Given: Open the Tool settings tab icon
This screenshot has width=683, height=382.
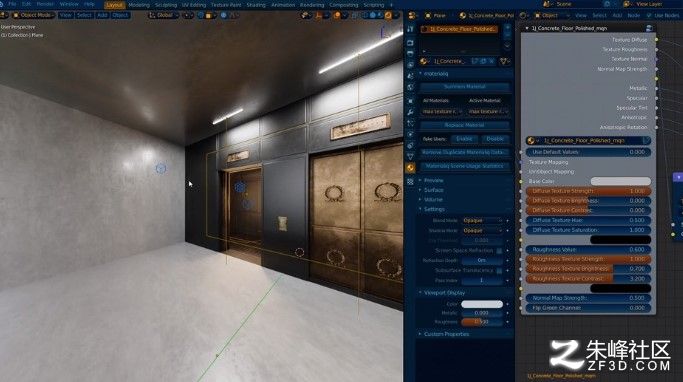Looking at the screenshot, I should point(410,29).
